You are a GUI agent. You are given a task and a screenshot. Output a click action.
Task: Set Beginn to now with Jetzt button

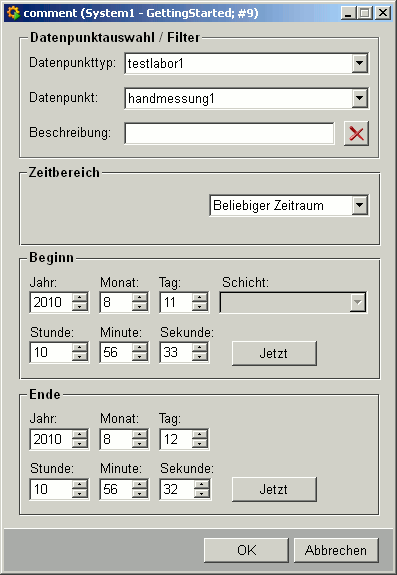(x=274, y=353)
